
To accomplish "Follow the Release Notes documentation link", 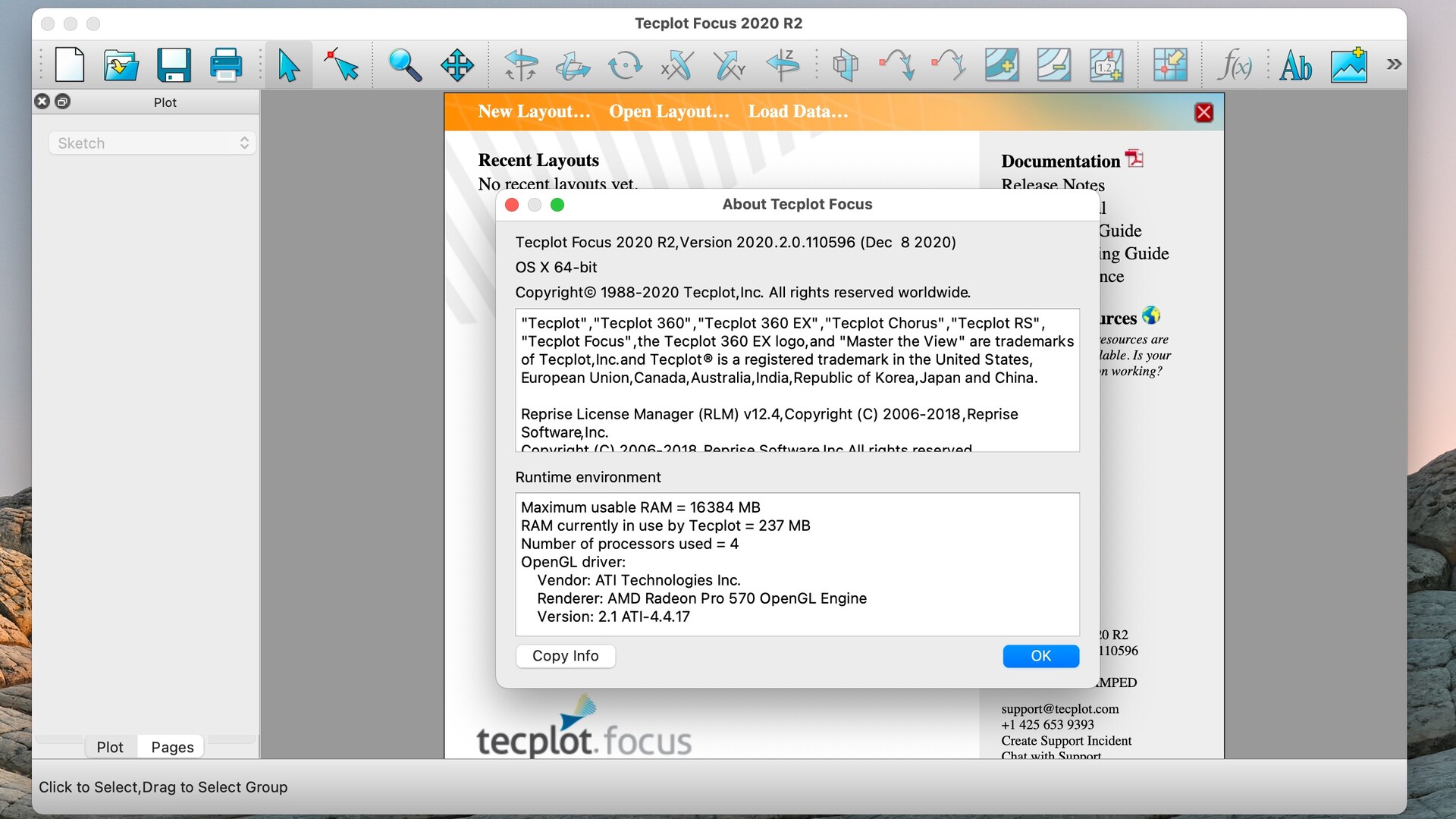I will (1053, 184).
